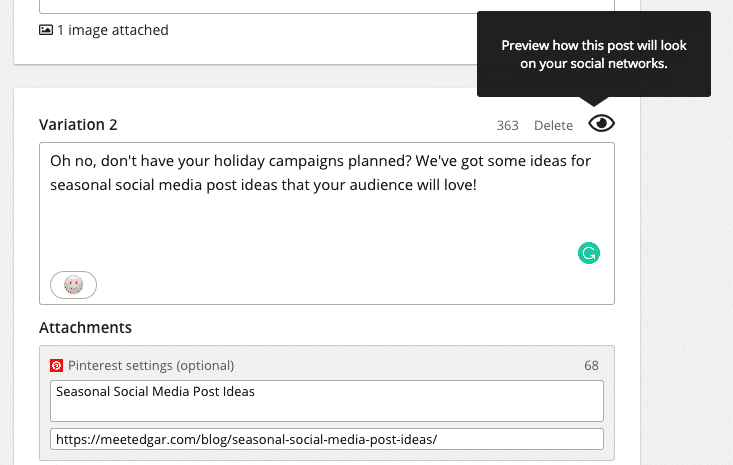Click the 363 character count
733x465 pixels.
click(507, 125)
